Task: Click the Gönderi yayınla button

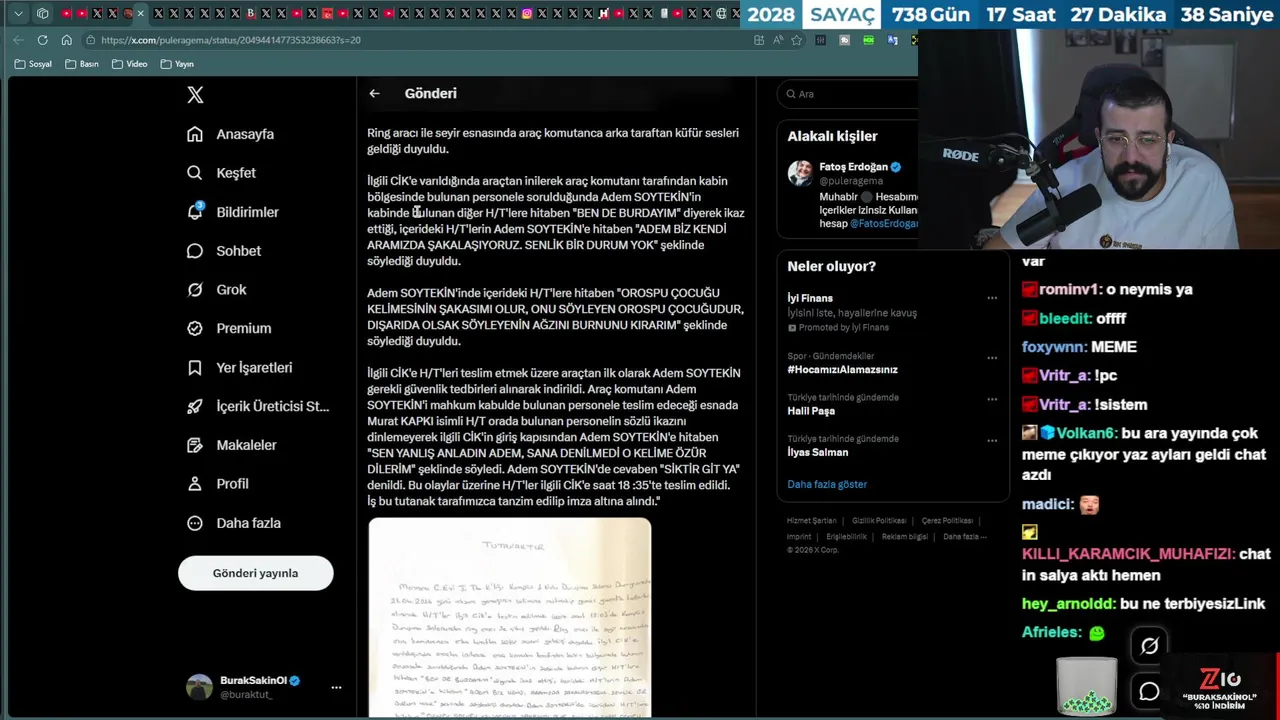Action: click(255, 573)
